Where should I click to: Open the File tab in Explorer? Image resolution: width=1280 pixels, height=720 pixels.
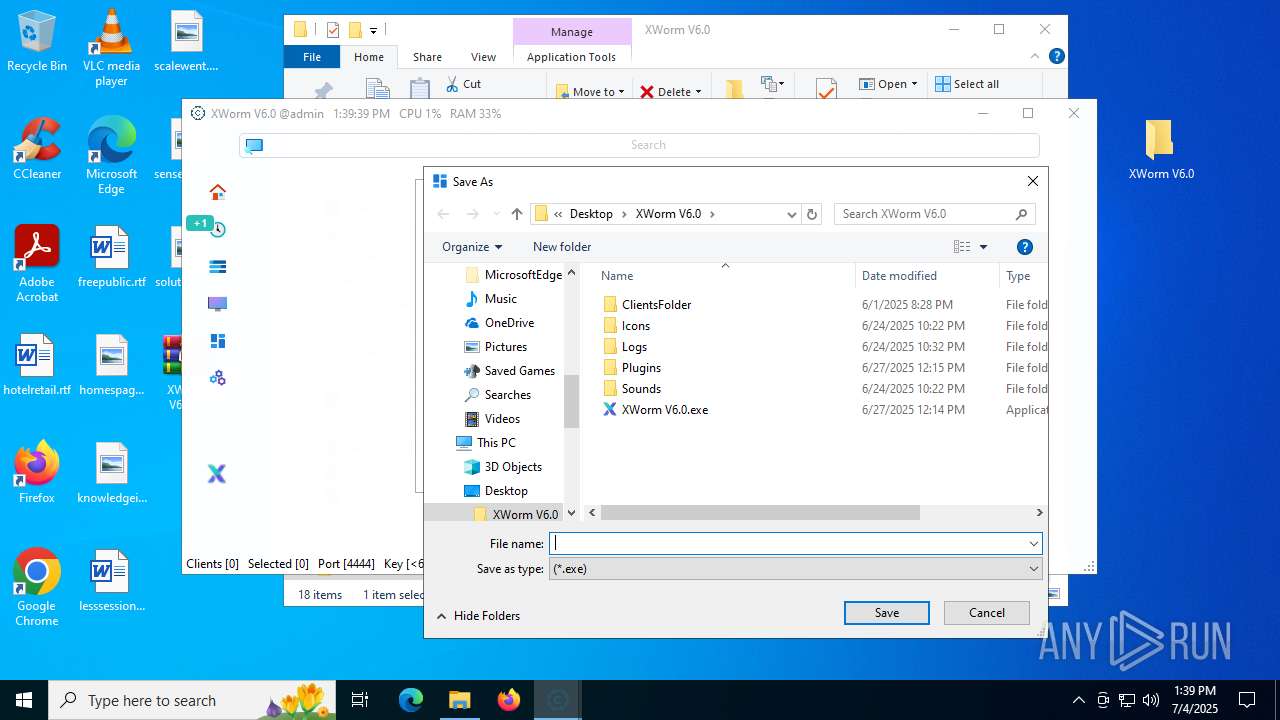coord(312,57)
